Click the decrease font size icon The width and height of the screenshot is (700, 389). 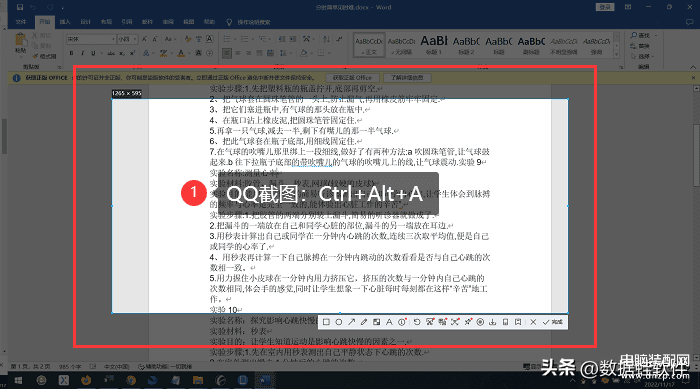coord(155,39)
